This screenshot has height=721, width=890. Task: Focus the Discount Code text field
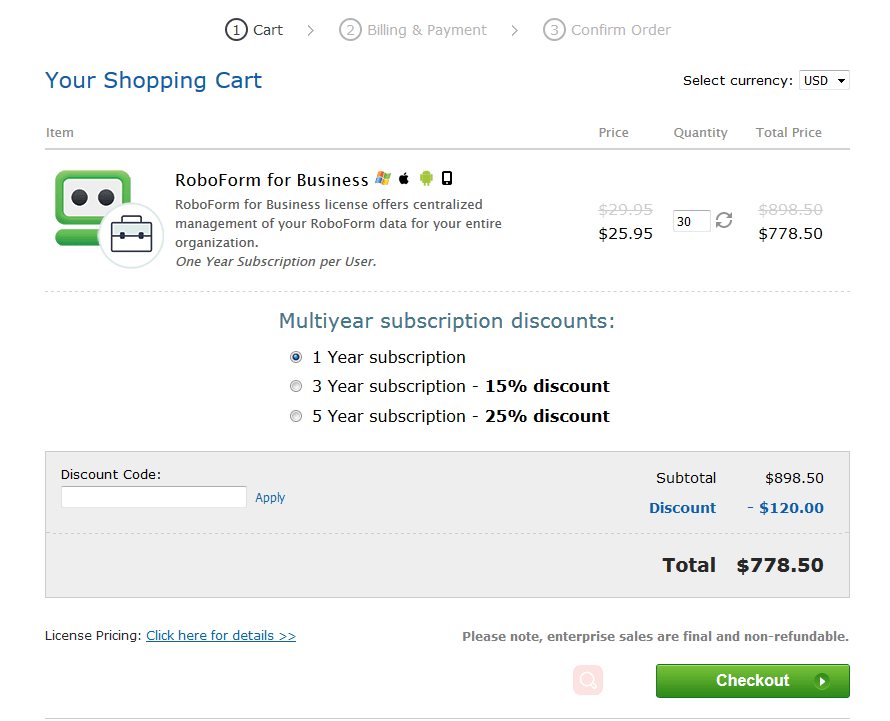coord(154,496)
